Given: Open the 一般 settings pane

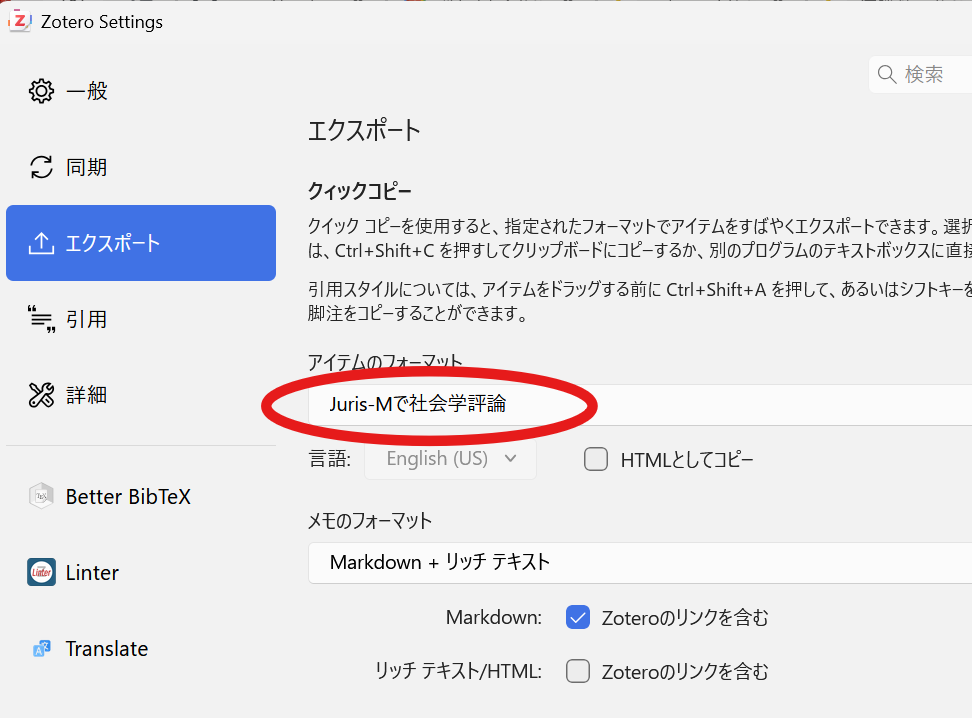Looking at the screenshot, I should click(x=141, y=91).
